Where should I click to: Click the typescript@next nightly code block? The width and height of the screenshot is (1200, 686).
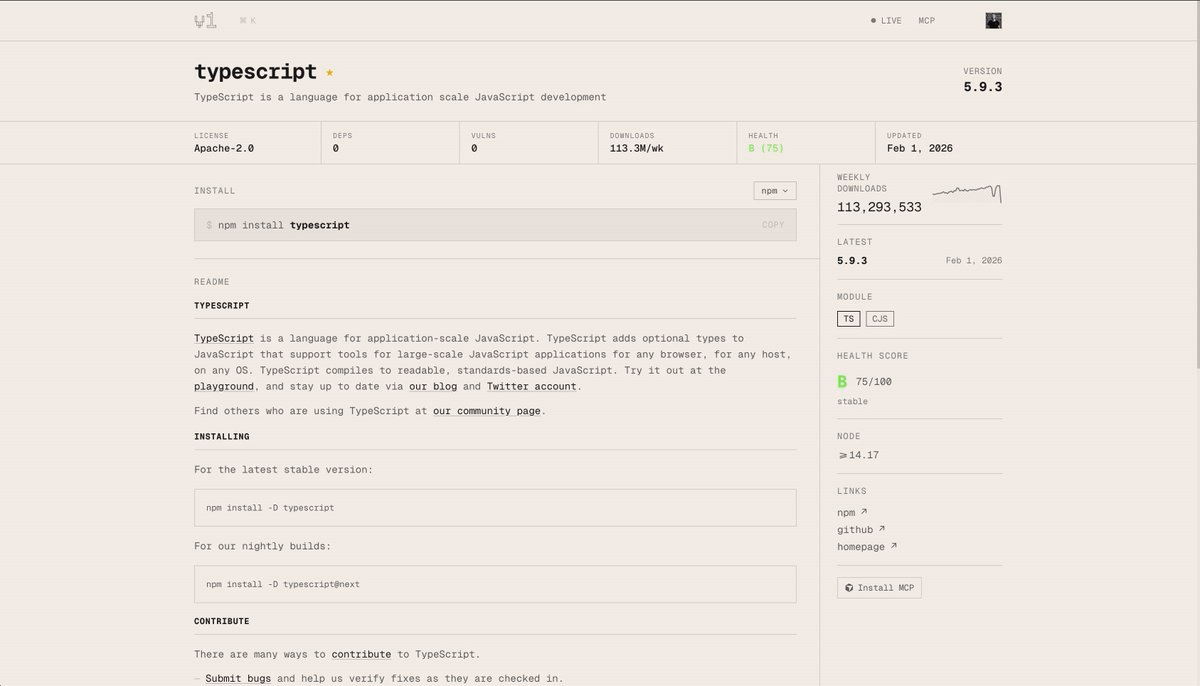click(x=495, y=584)
